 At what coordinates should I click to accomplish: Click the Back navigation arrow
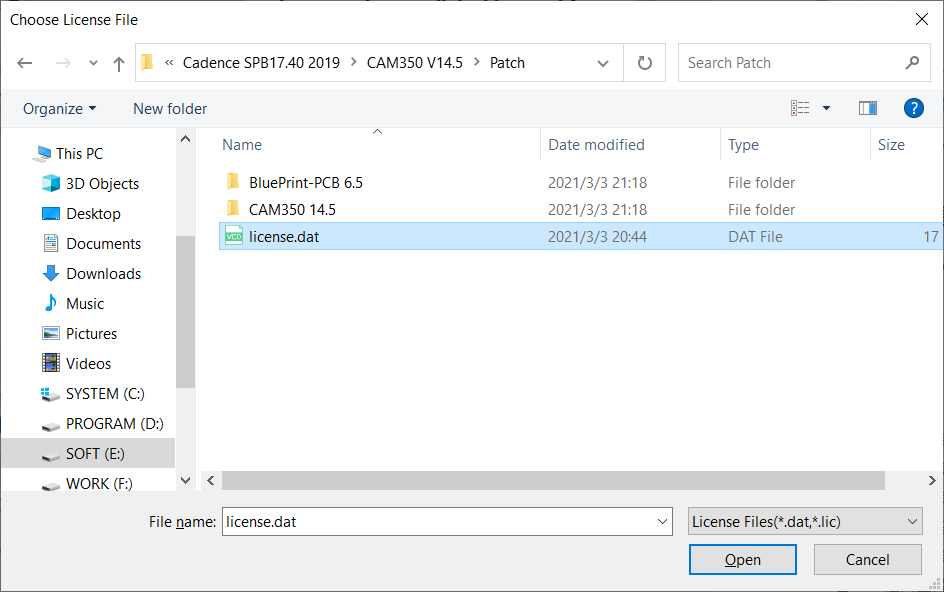(x=24, y=62)
